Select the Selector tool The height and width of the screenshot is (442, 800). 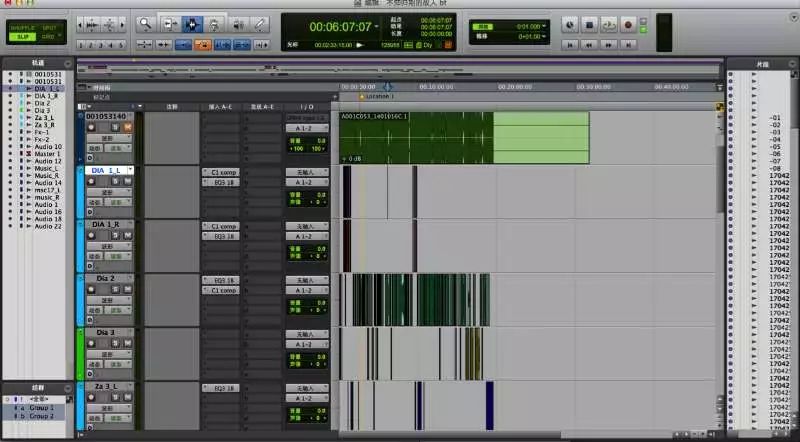click(192, 24)
